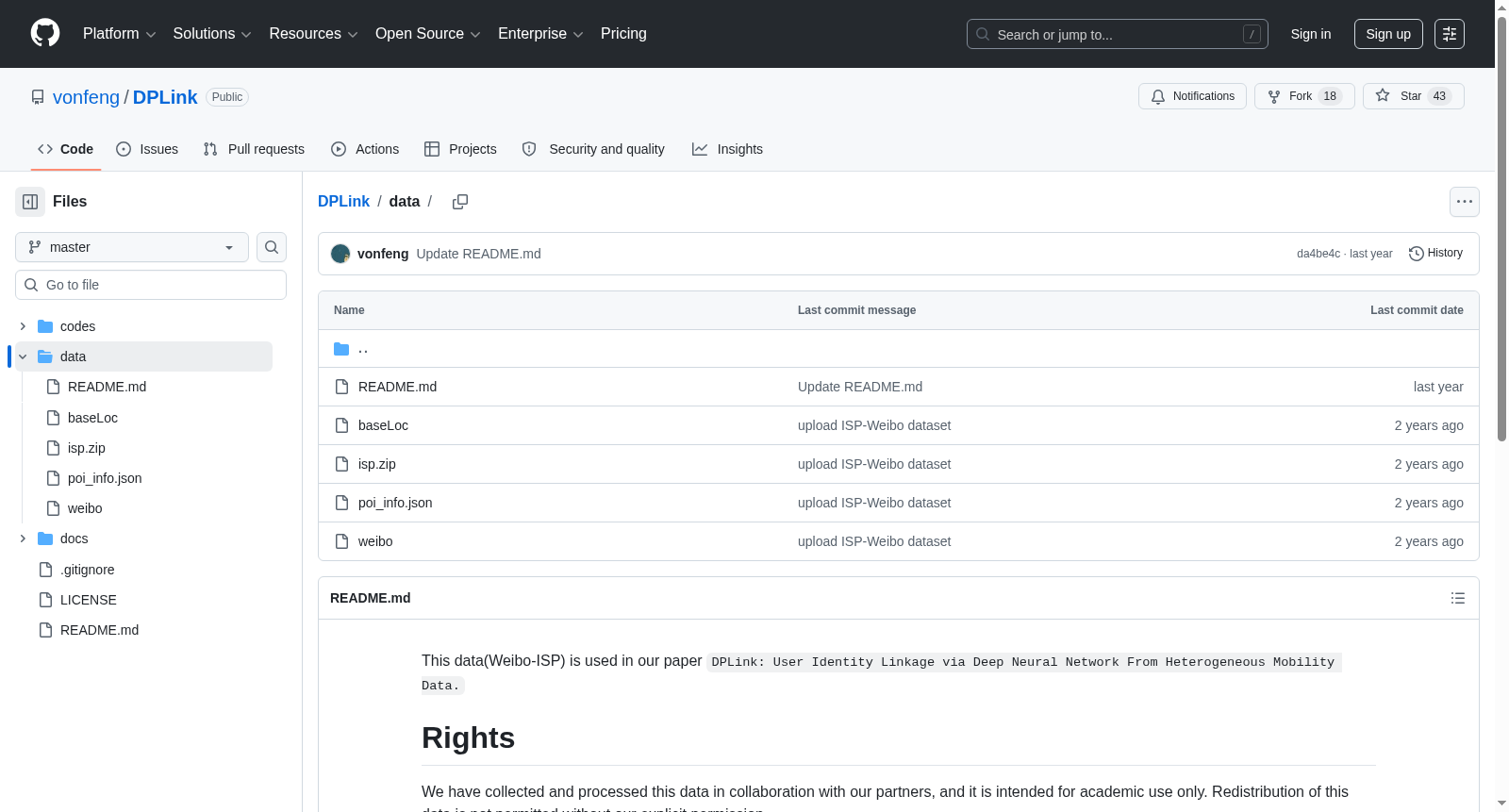Copy the data folder path
Image resolution: width=1509 pixels, height=812 pixels.
[x=460, y=202]
